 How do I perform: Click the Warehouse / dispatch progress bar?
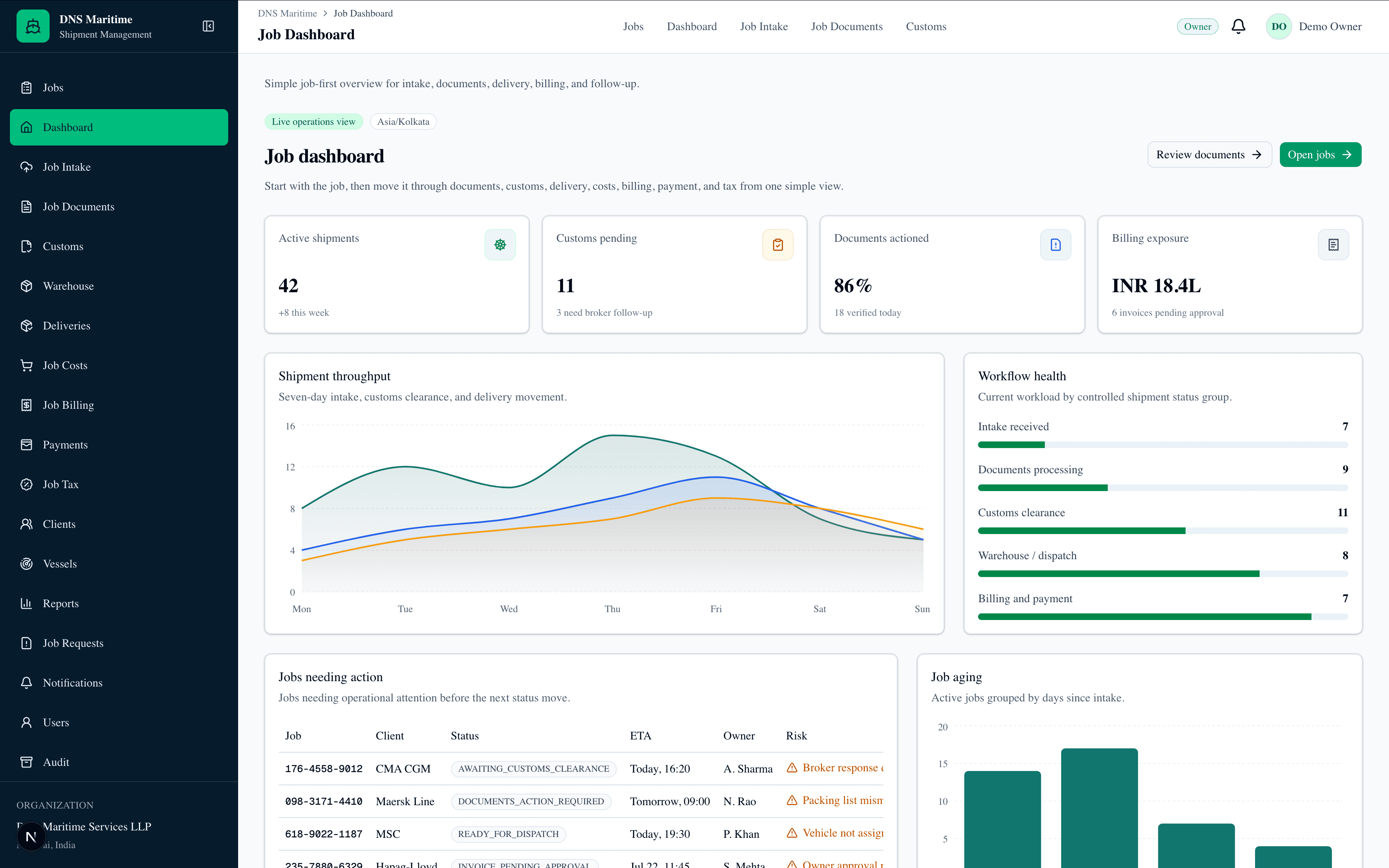pos(1163,574)
